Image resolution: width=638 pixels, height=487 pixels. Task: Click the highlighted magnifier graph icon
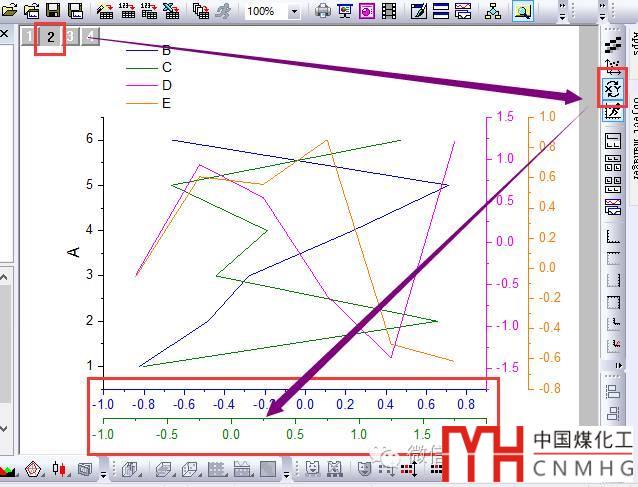[522, 11]
